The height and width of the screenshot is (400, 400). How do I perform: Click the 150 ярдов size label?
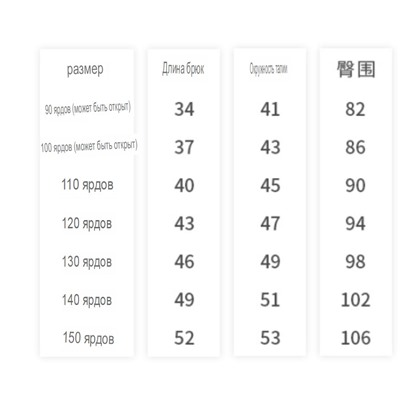coord(88,338)
